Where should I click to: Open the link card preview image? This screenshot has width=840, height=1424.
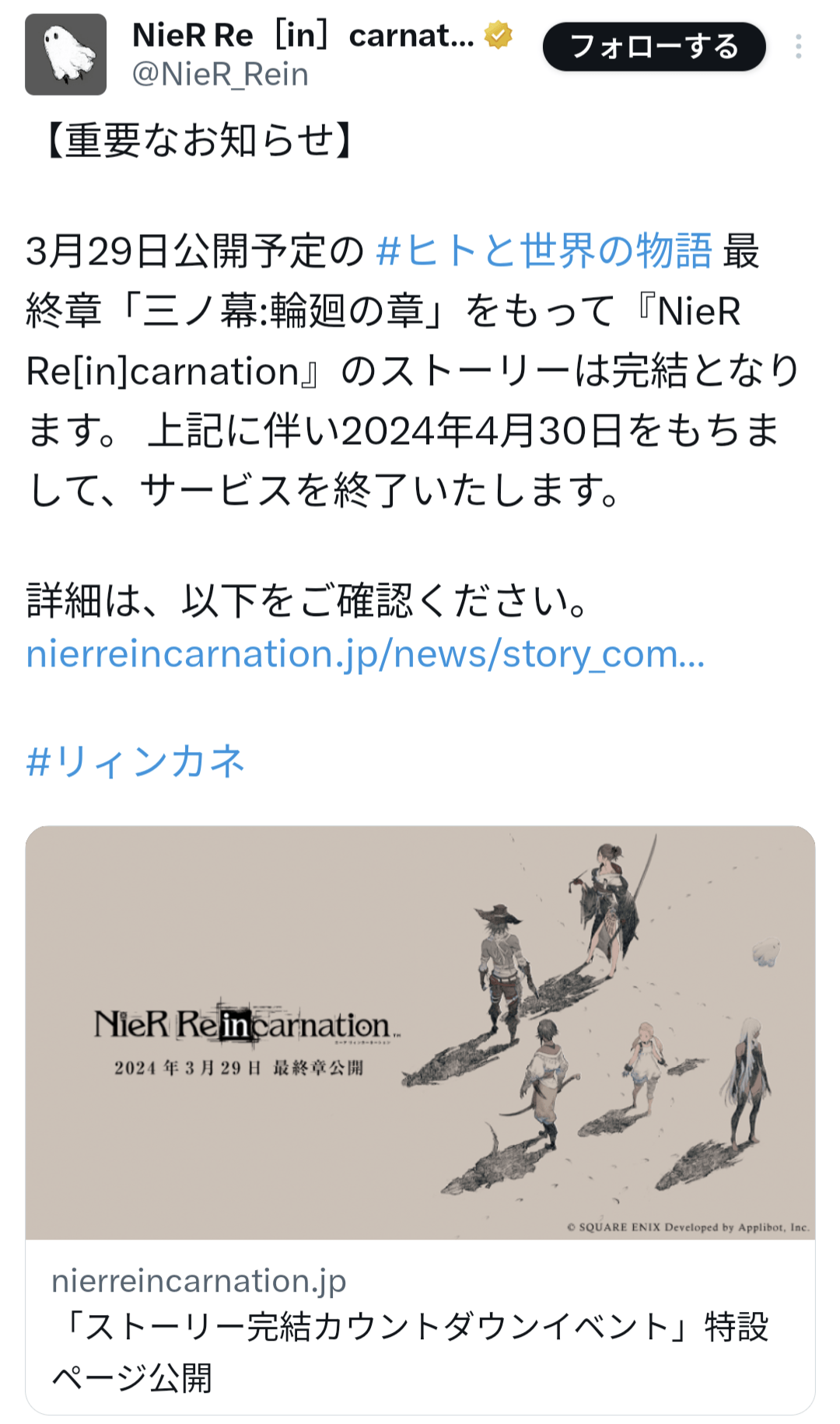coord(420,1032)
